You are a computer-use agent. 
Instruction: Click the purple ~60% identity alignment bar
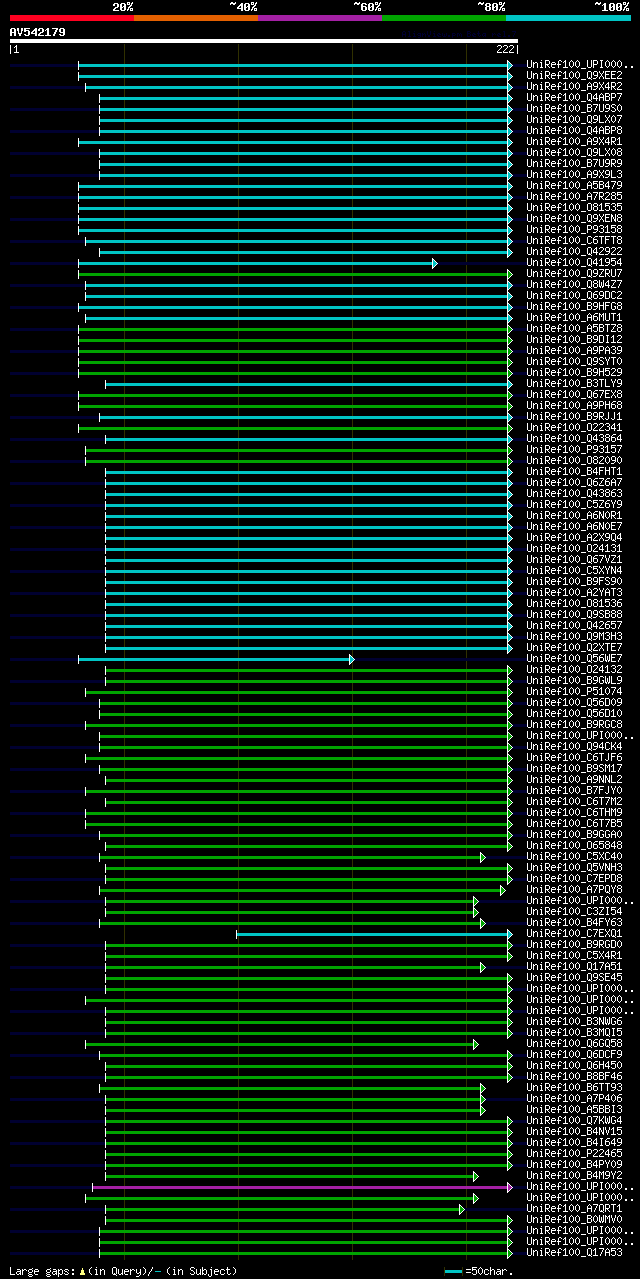[x=302, y=1187]
